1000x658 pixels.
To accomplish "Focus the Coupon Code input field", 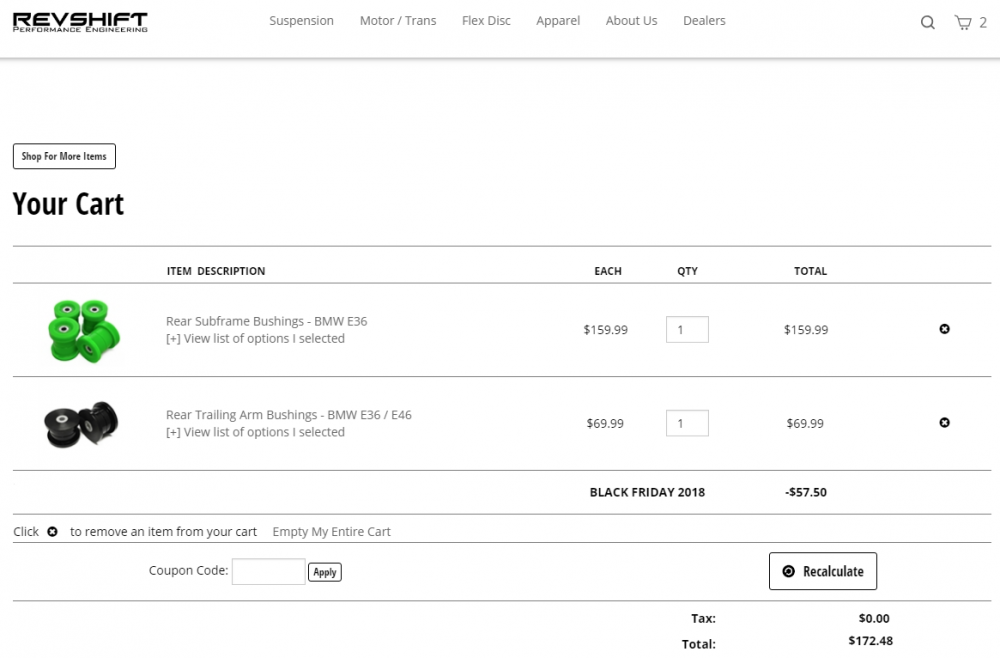I will click(268, 571).
